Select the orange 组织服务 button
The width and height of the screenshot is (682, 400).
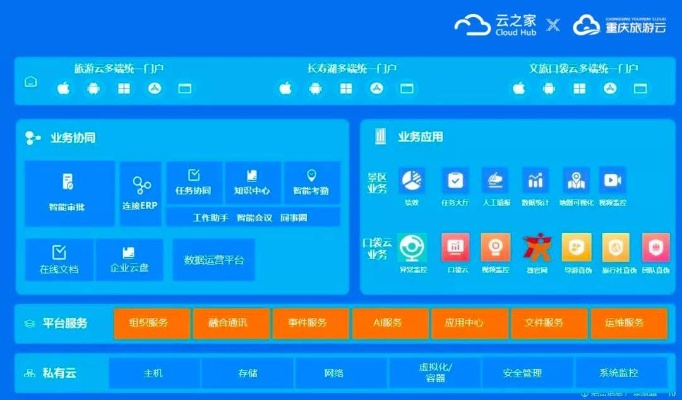tap(148, 323)
